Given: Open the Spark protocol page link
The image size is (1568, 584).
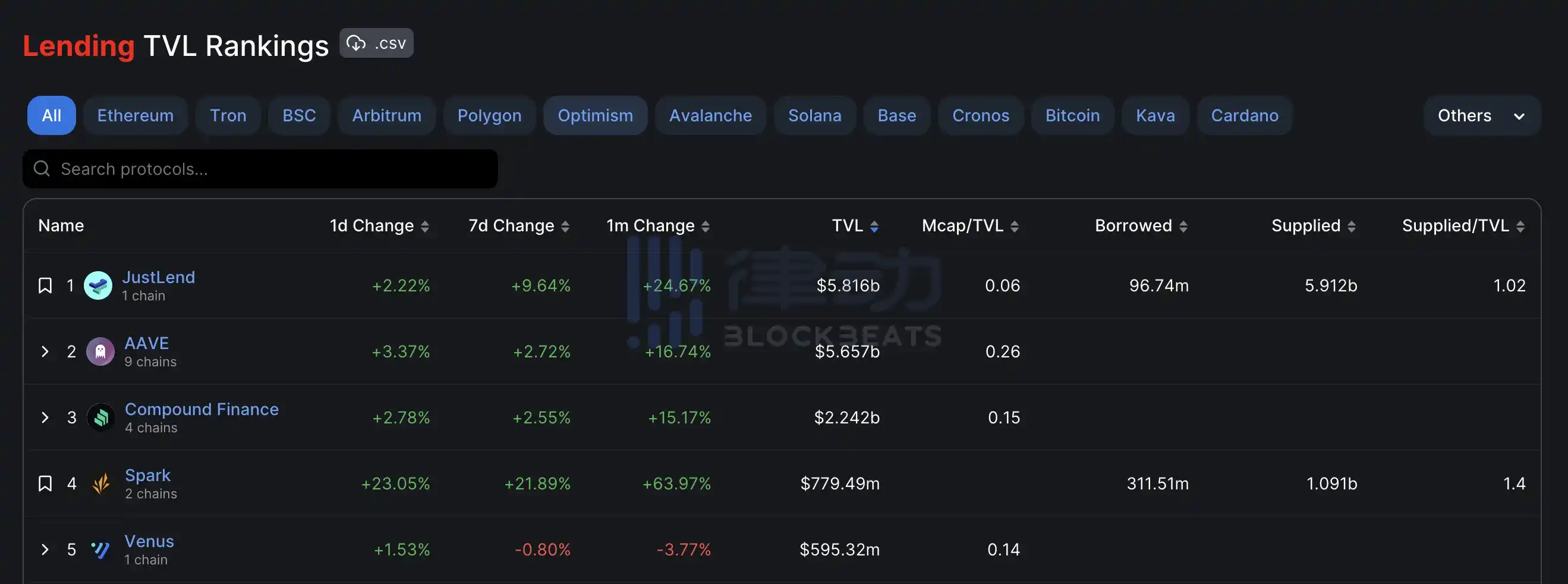Looking at the screenshot, I should tap(147, 475).
